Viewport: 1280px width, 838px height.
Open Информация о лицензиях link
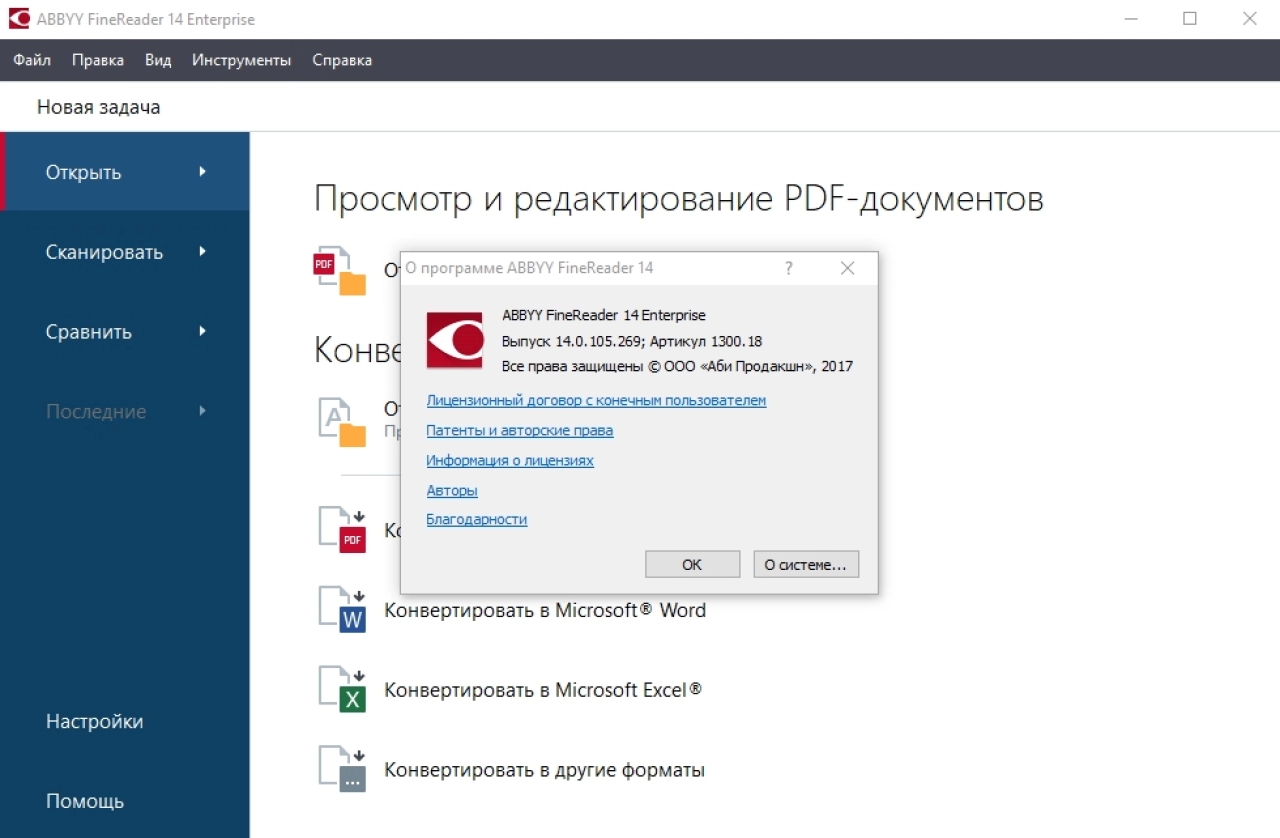(509, 460)
